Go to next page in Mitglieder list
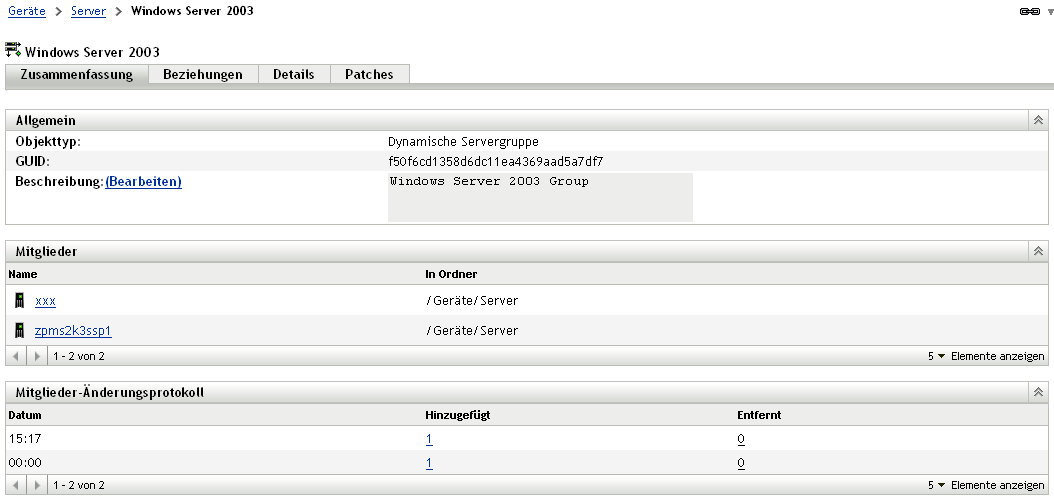1054x497 pixels. pos(37,356)
